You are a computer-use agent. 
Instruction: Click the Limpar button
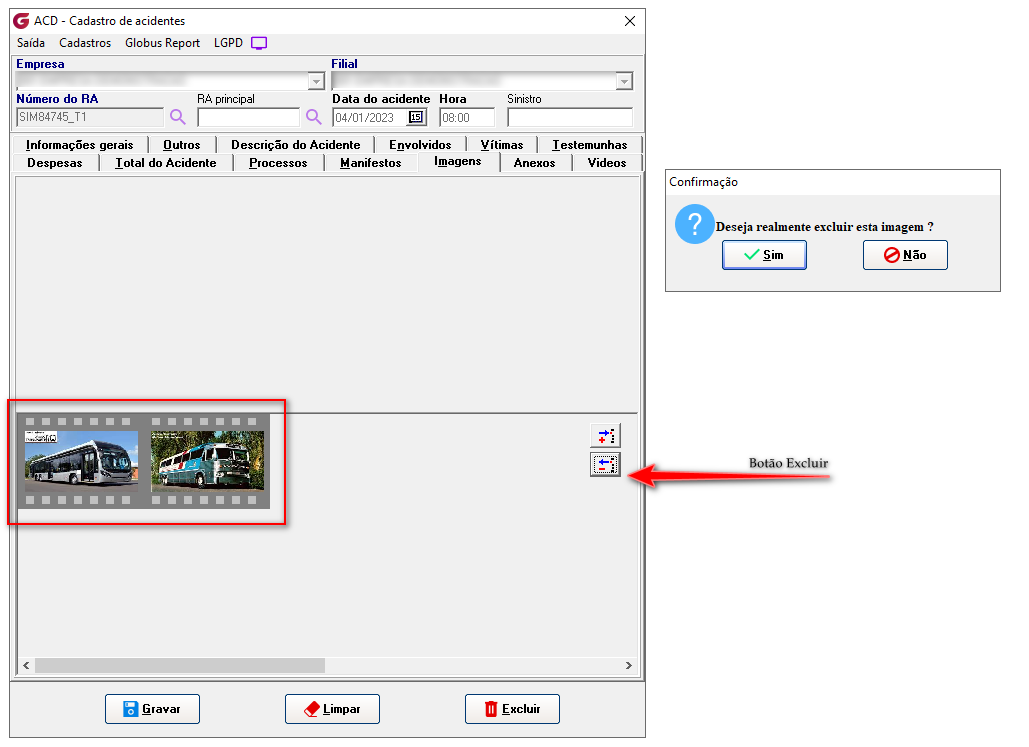point(332,709)
